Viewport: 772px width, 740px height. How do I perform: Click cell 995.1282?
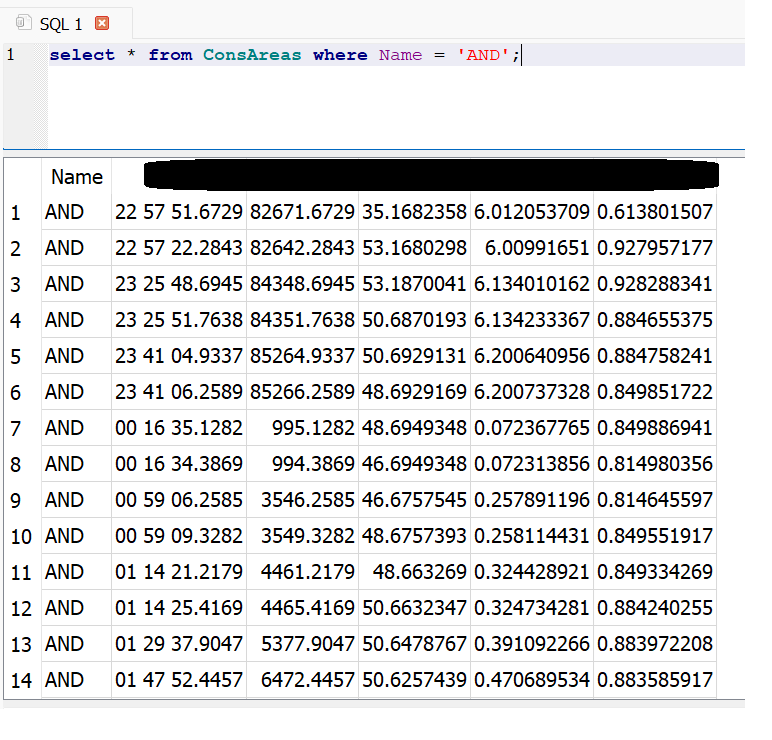302,428
